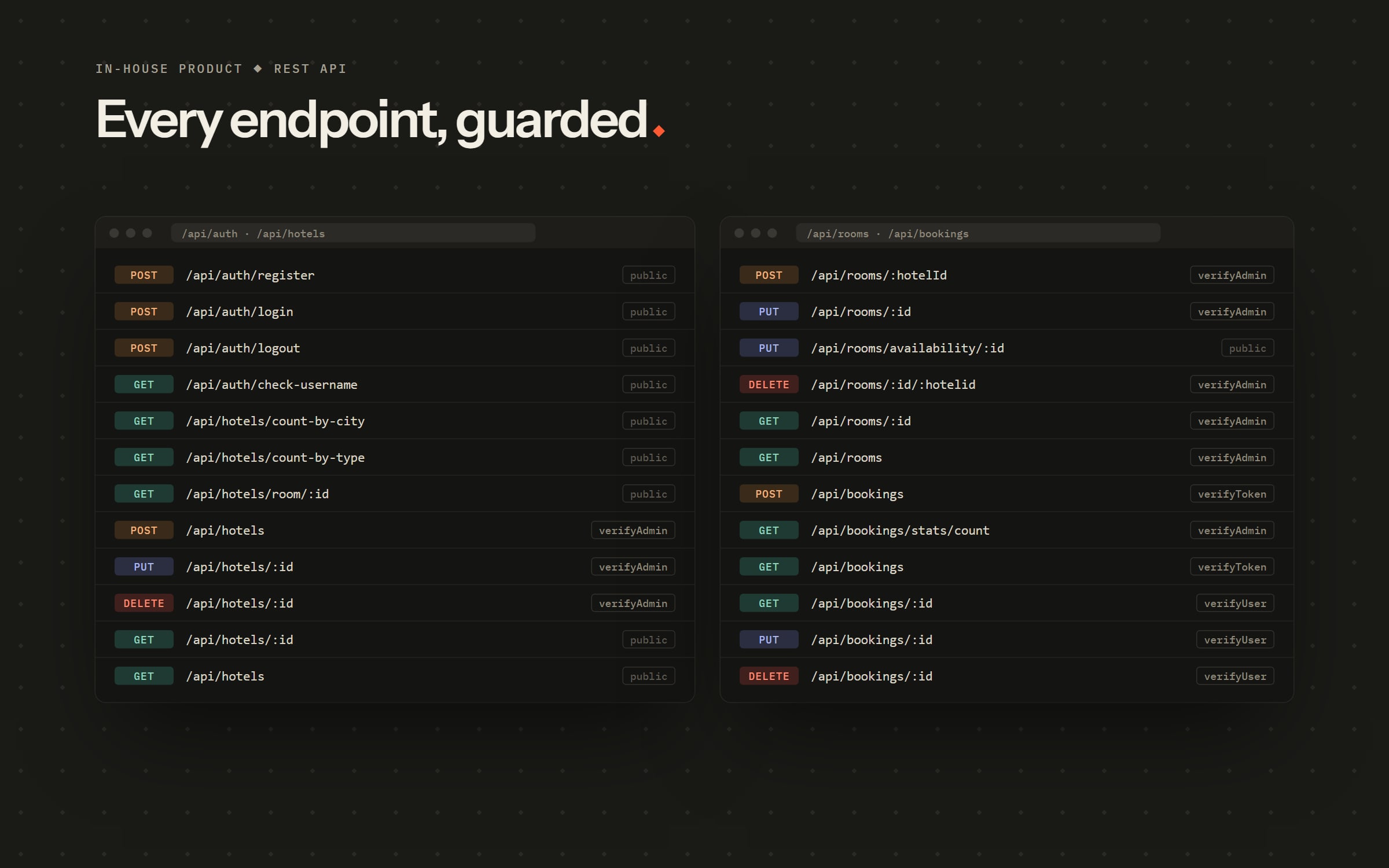
Task: Focus the /api/rooms · /api/bookings address bar
Action: coord(978,233)
